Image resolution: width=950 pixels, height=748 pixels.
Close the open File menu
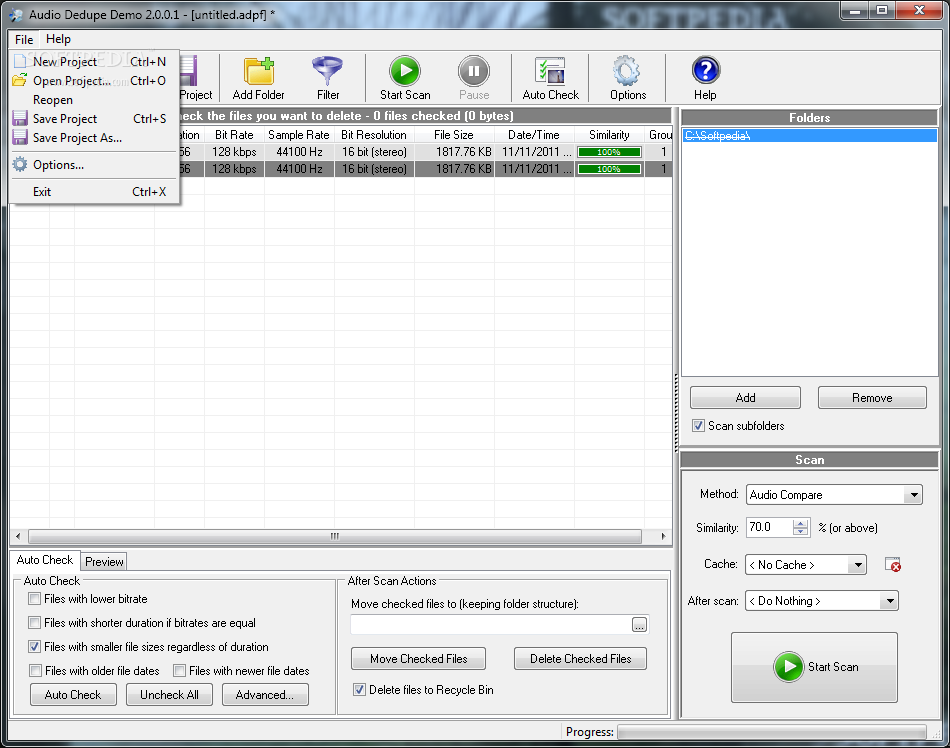click(24, 39)
